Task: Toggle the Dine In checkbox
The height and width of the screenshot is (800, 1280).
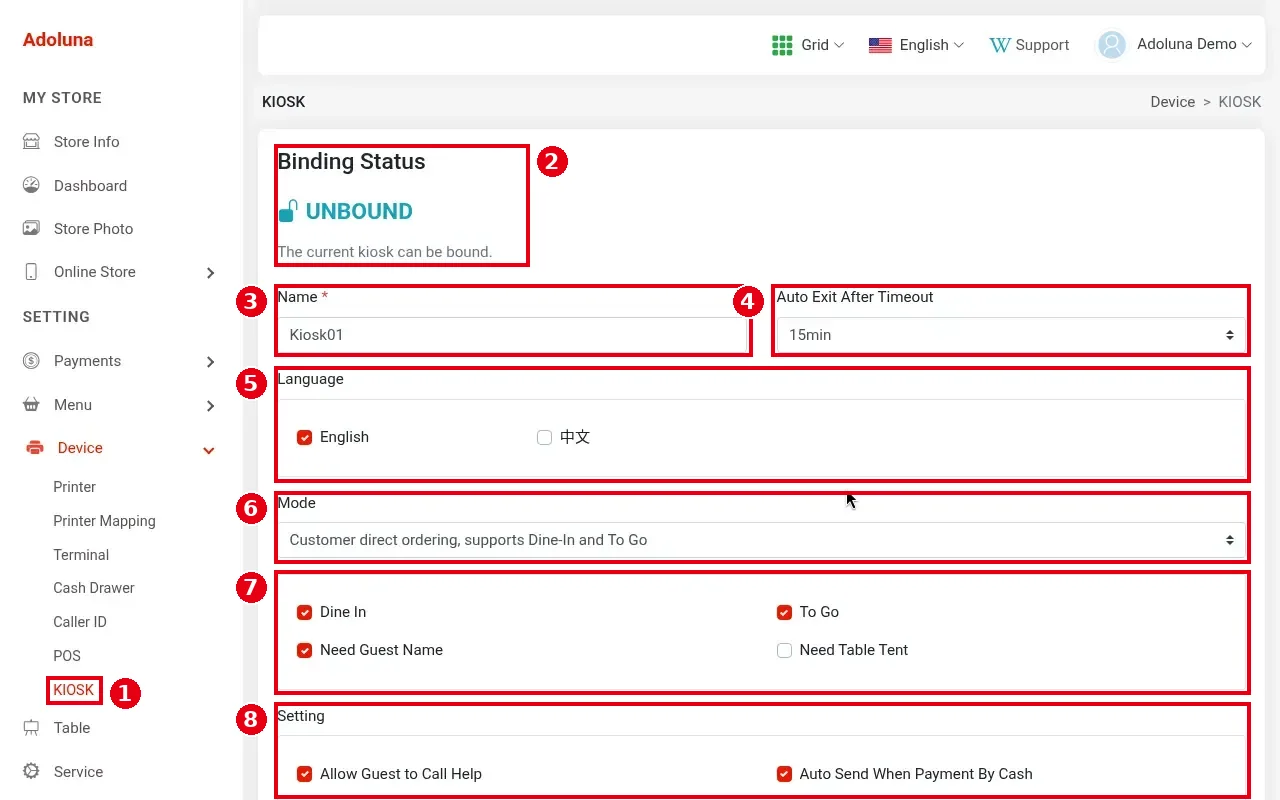Action: click(305, 612)
